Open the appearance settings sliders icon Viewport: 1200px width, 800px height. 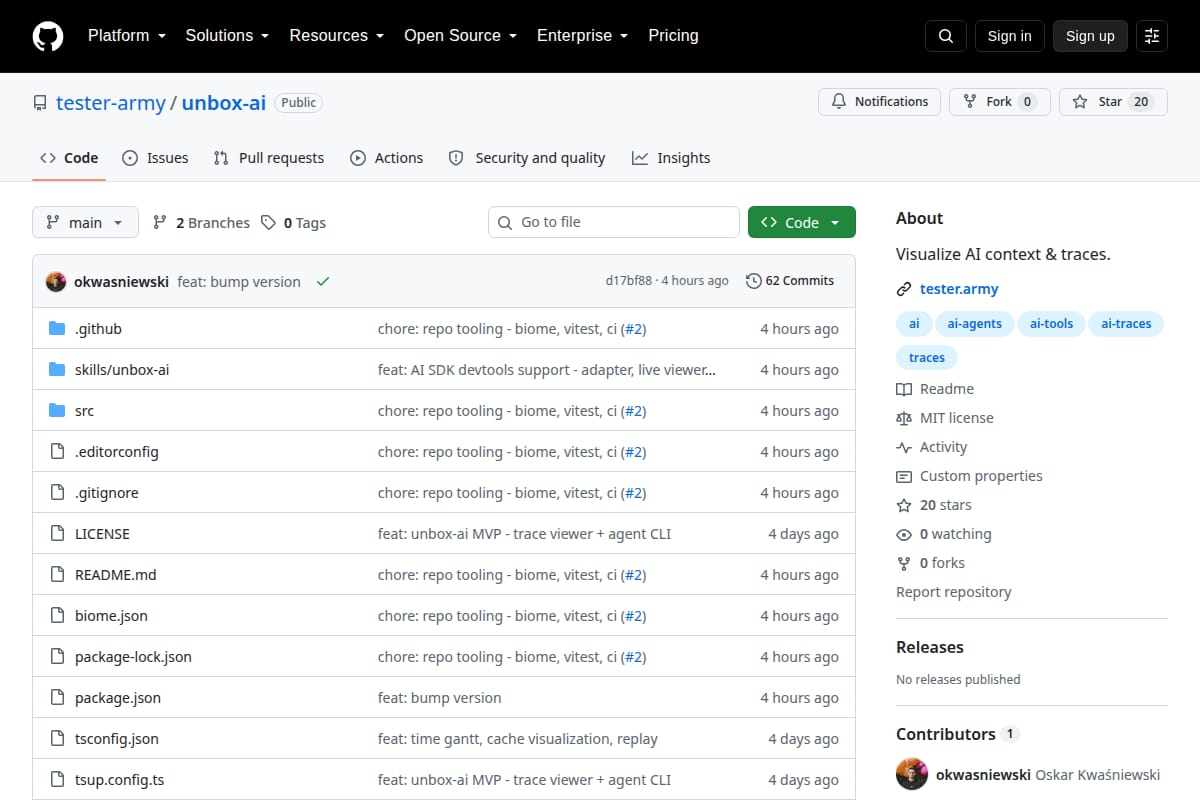(1152, 36)
